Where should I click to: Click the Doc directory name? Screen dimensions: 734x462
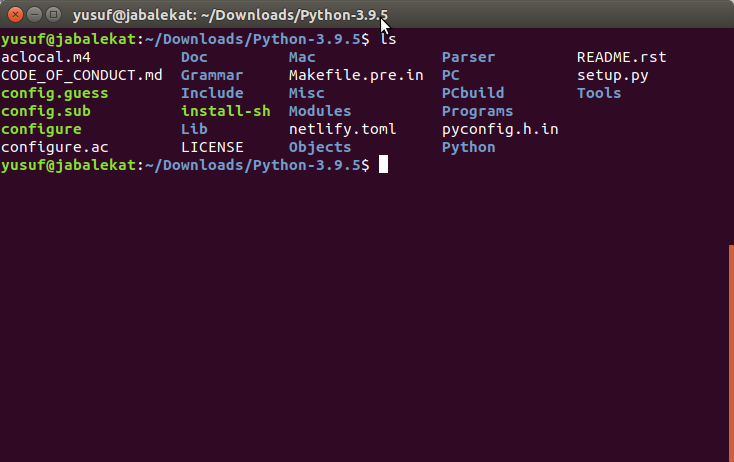[x=194, y=57]
